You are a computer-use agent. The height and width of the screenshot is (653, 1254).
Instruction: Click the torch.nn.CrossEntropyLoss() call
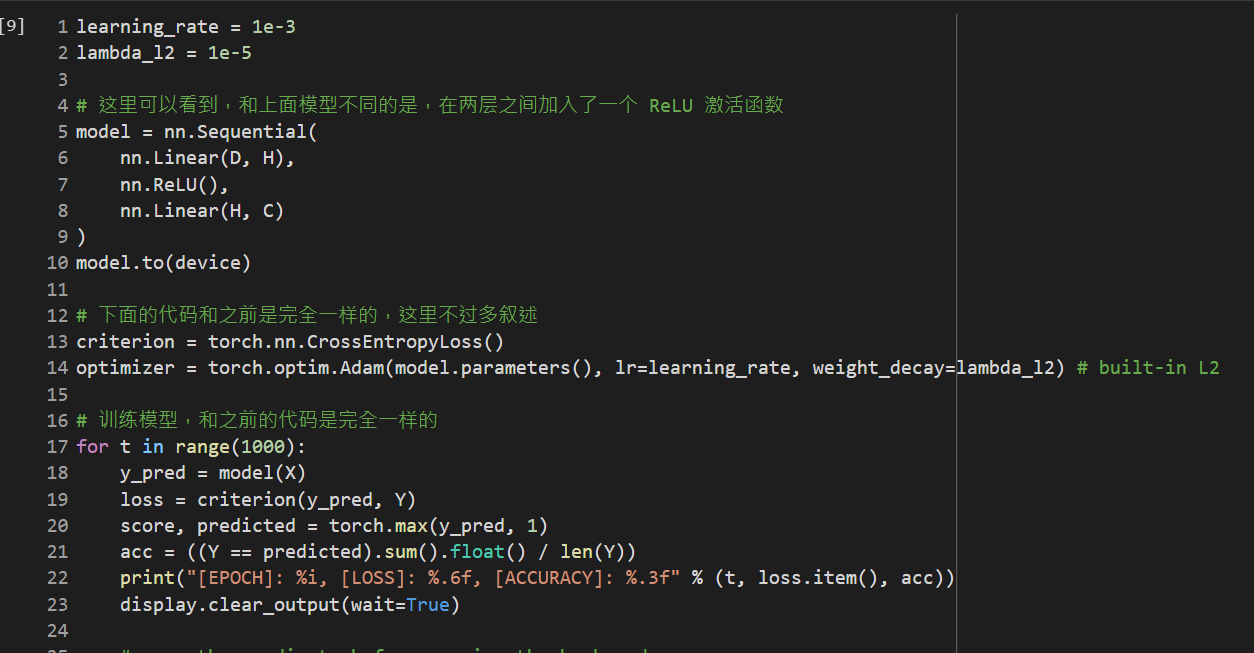(355, 342)
